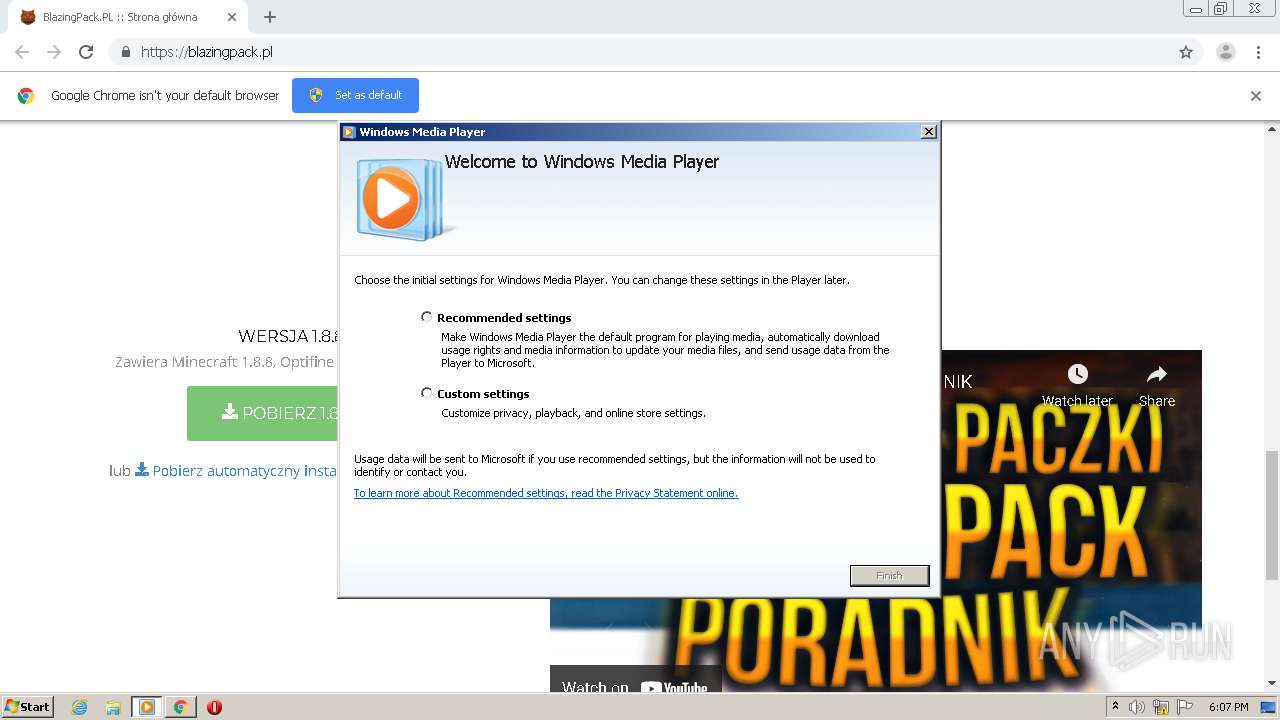Minimize the Chrome window

(1196, 9)
